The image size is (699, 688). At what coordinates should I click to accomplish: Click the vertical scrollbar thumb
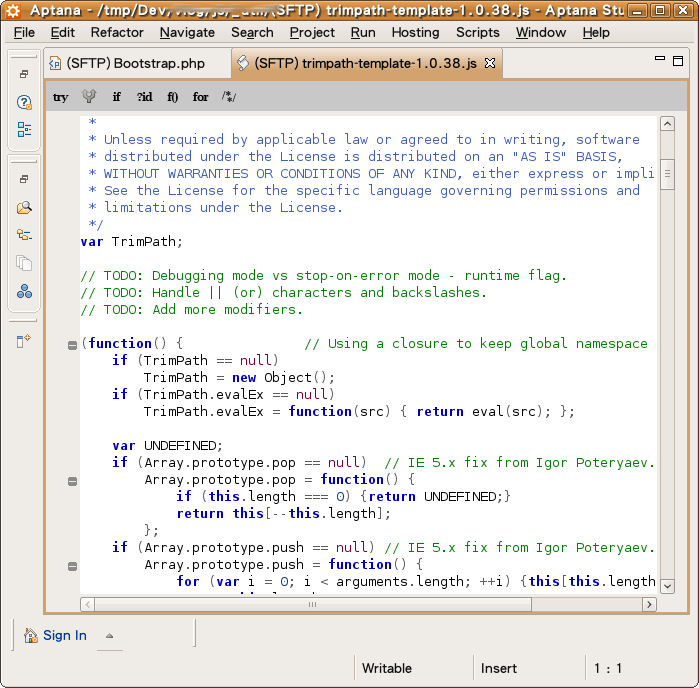tap(667, 174)
